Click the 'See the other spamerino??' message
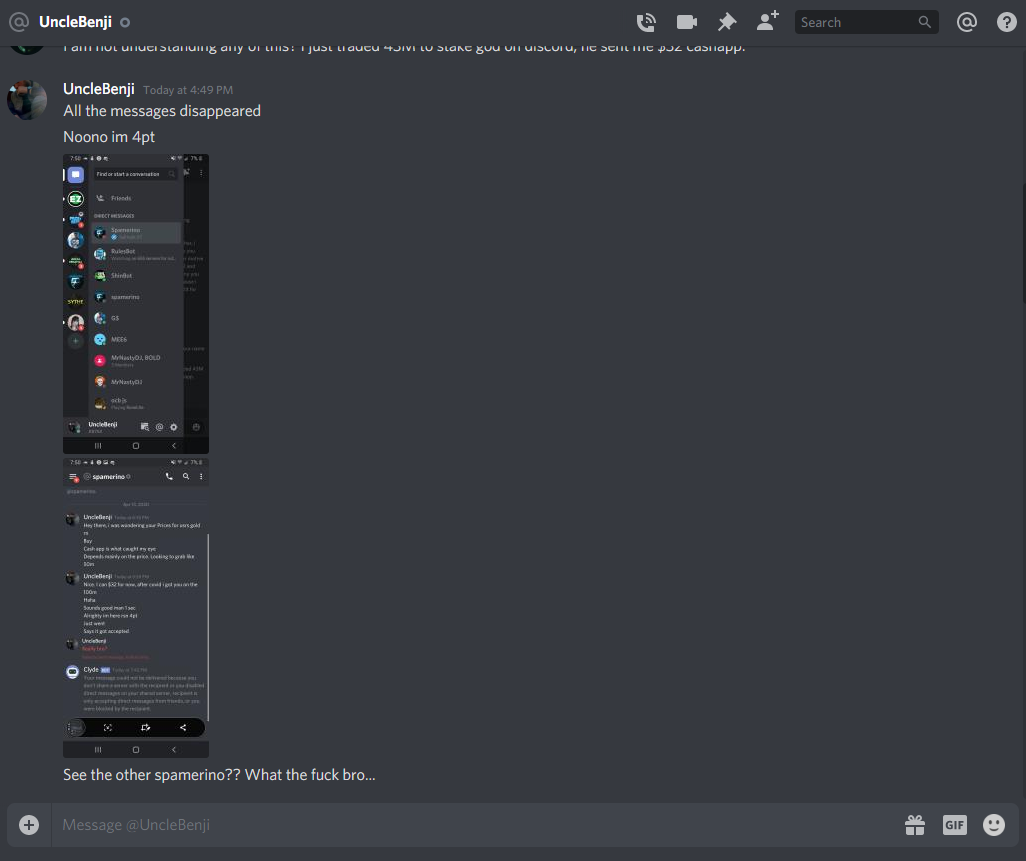Screen dimensions: 1026x861 219,775
